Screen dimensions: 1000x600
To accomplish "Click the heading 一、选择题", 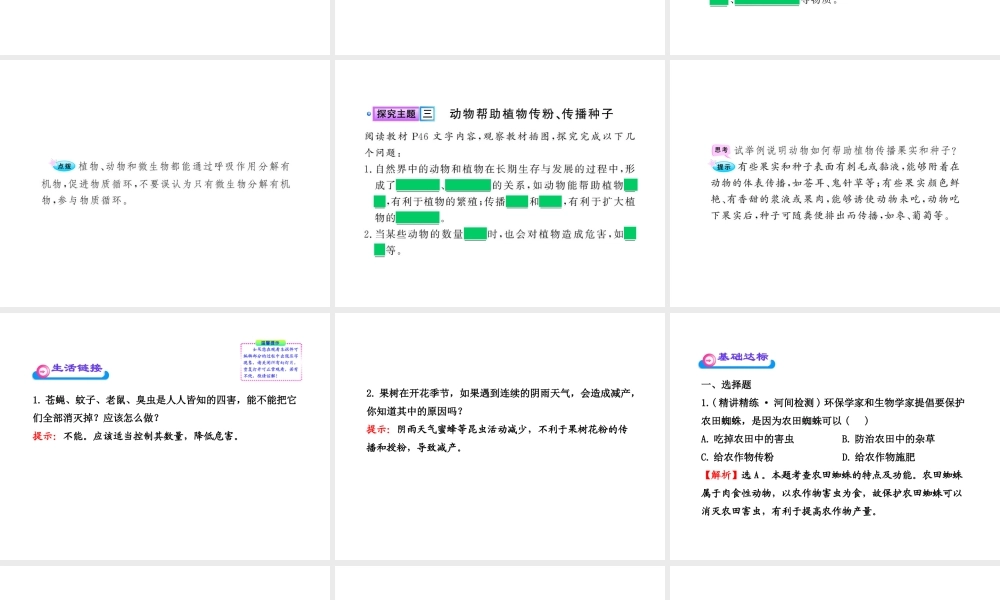I will pyautogui.click(x=726, y=384).
